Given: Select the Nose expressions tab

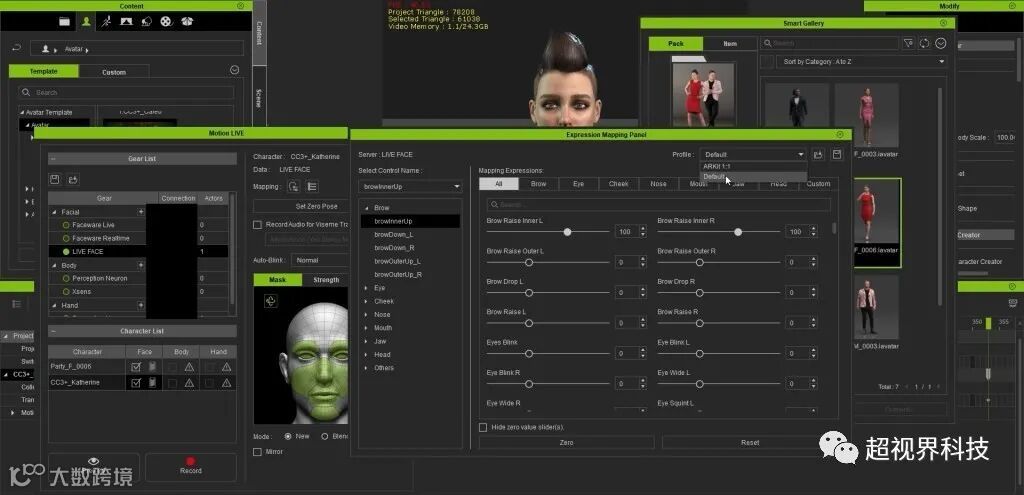Looking at the screenshot, I should pos(658,184).
